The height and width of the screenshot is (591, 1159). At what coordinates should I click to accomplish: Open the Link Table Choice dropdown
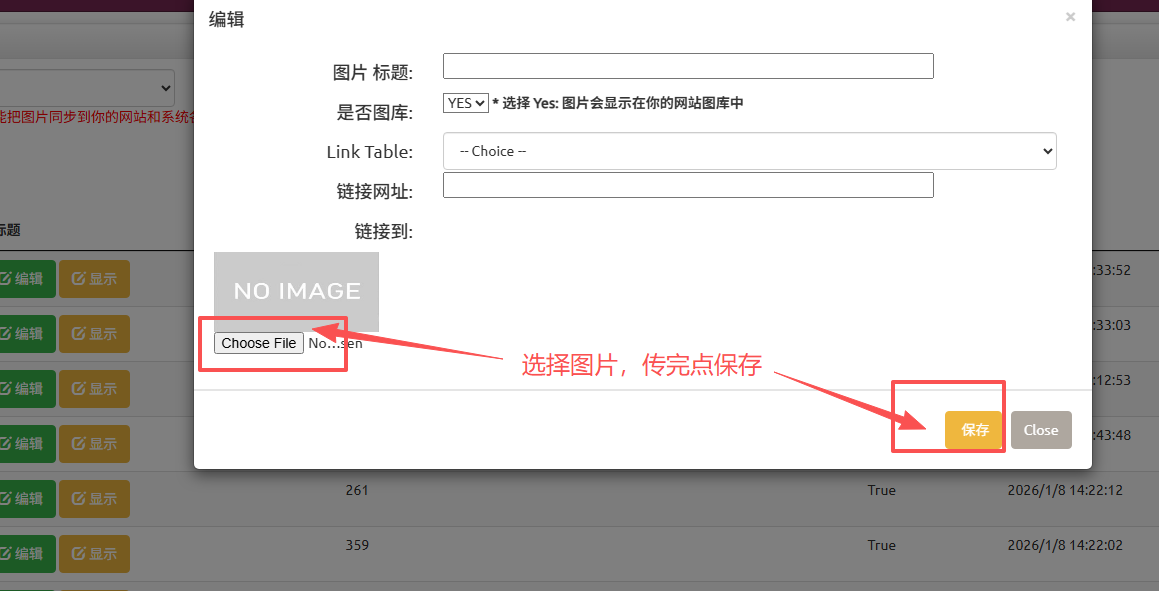coord(748,151)
